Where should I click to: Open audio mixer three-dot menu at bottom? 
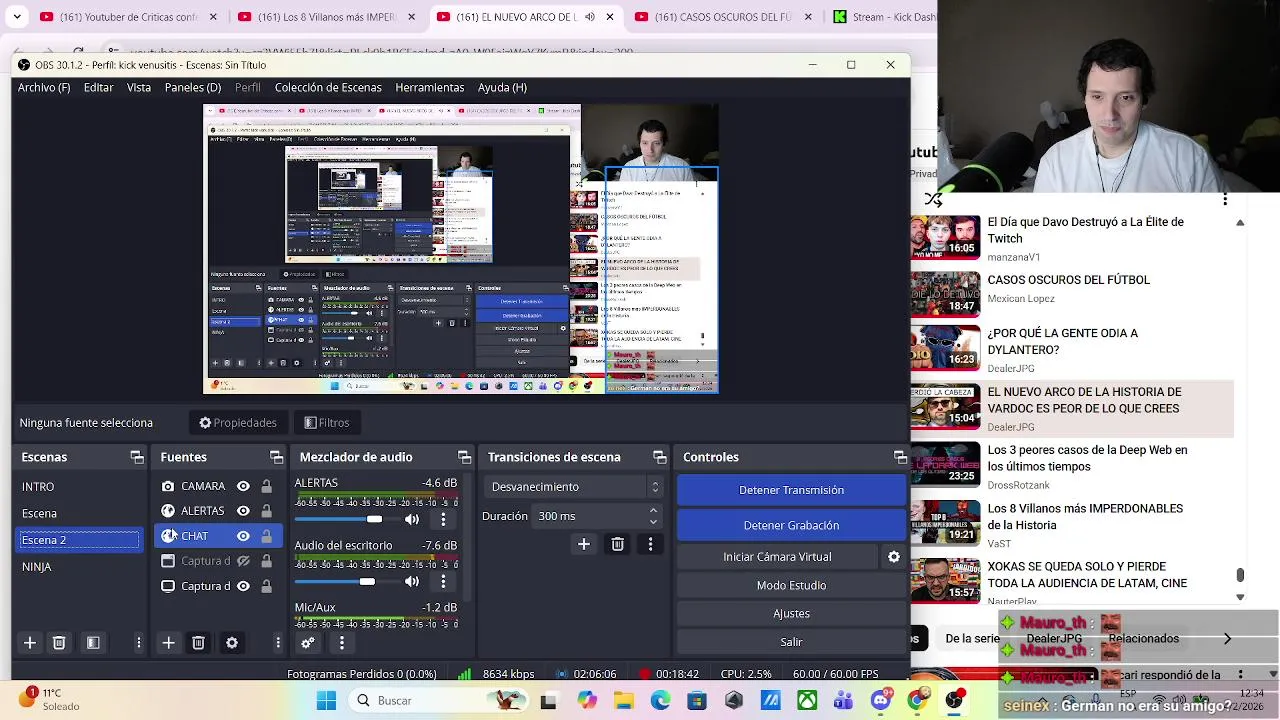pyautogui.click(x=342, y=643)
